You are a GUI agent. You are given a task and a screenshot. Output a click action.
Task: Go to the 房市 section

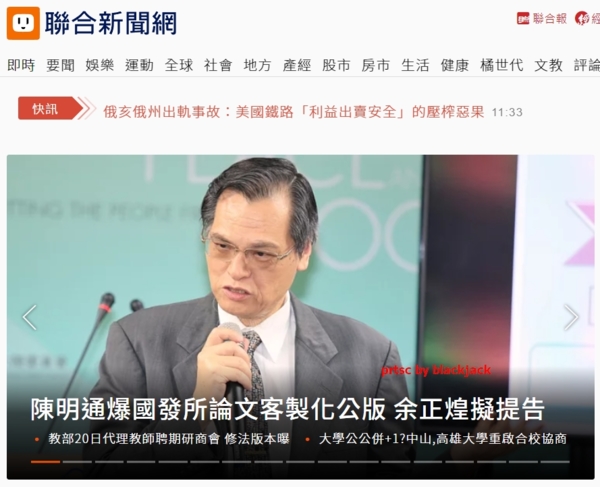[376, 65]
